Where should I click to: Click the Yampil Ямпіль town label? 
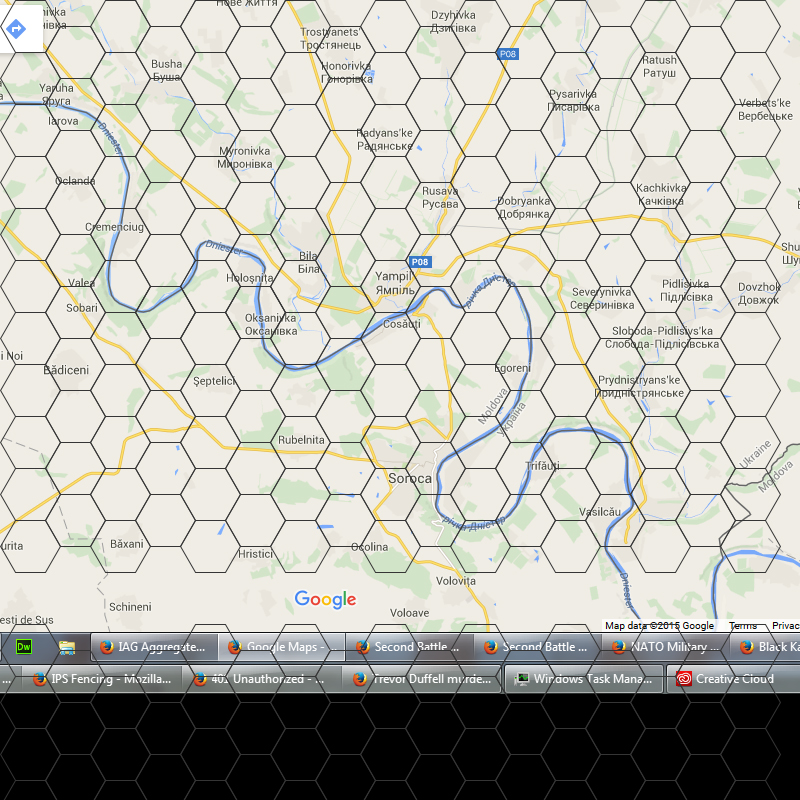click(395, 283)
